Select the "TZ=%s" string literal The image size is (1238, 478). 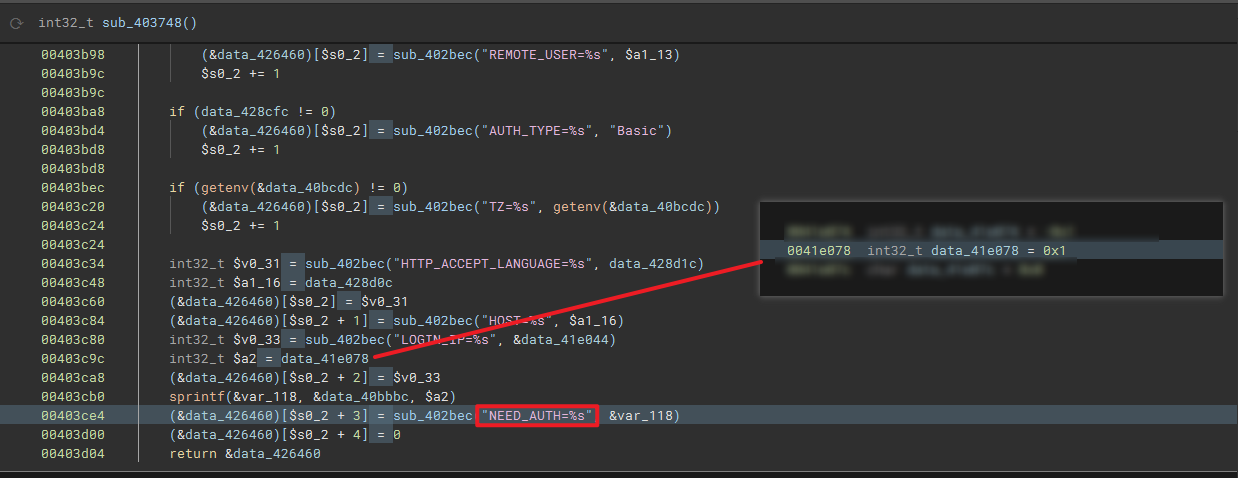point(512,207)
